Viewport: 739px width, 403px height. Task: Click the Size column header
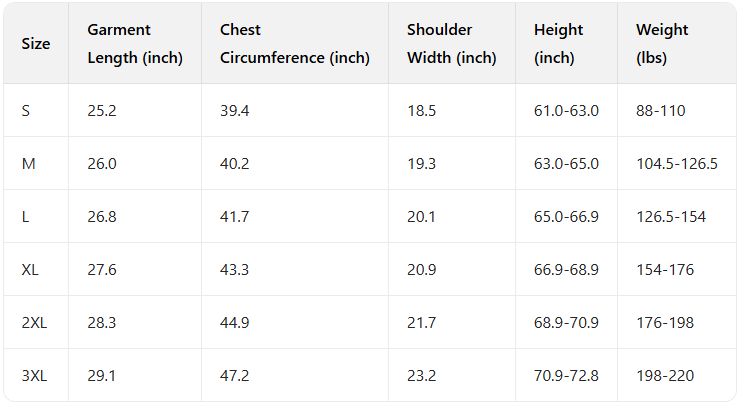tap(35, 44)
